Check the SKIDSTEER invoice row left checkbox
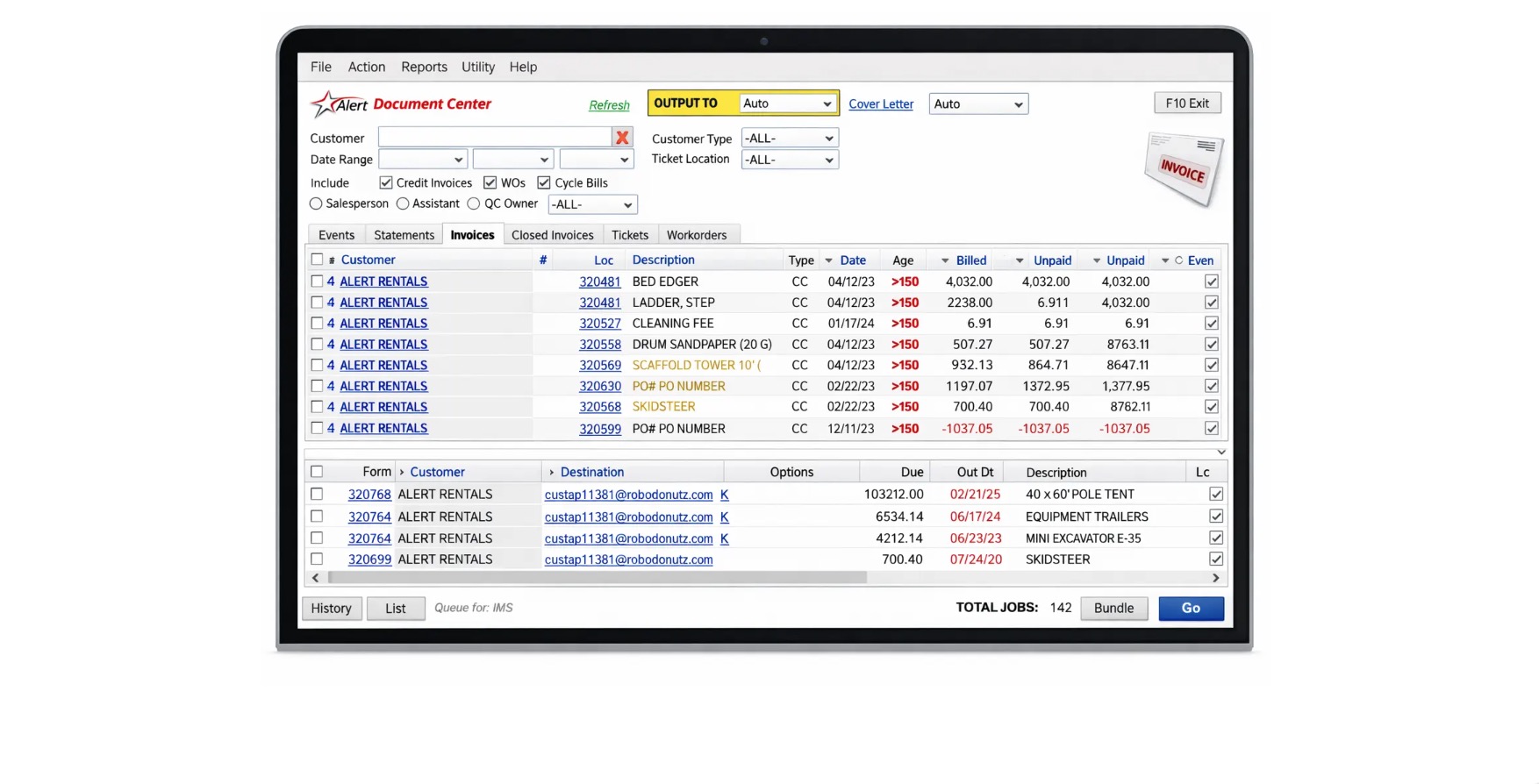Image resolution: width=1539 pixels, height=784 pixels. pos(317,407)
